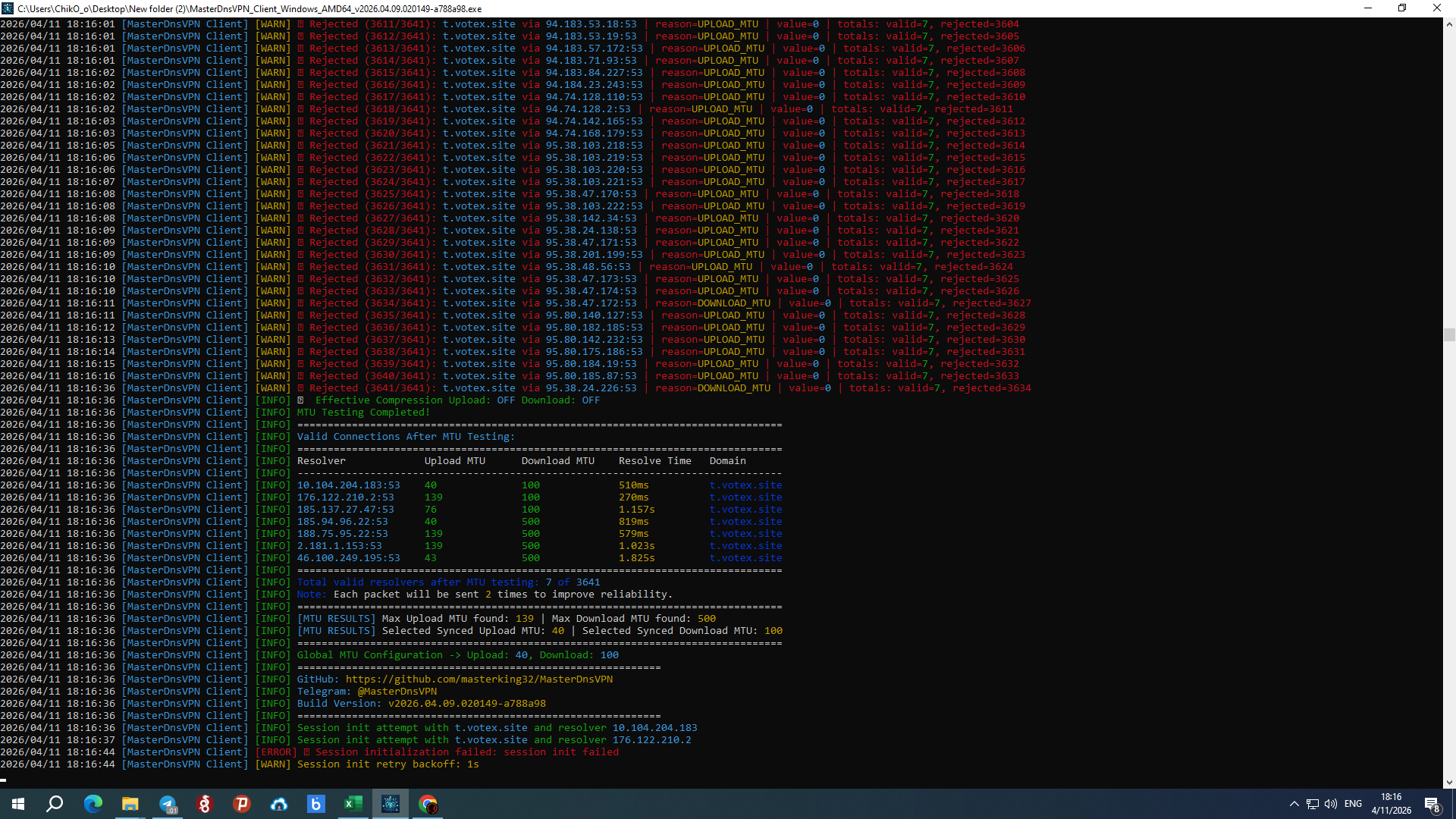Open File Explorer from the taskbar
Image resolution: width=1456 pixels, height=819 pixels.
130,804
